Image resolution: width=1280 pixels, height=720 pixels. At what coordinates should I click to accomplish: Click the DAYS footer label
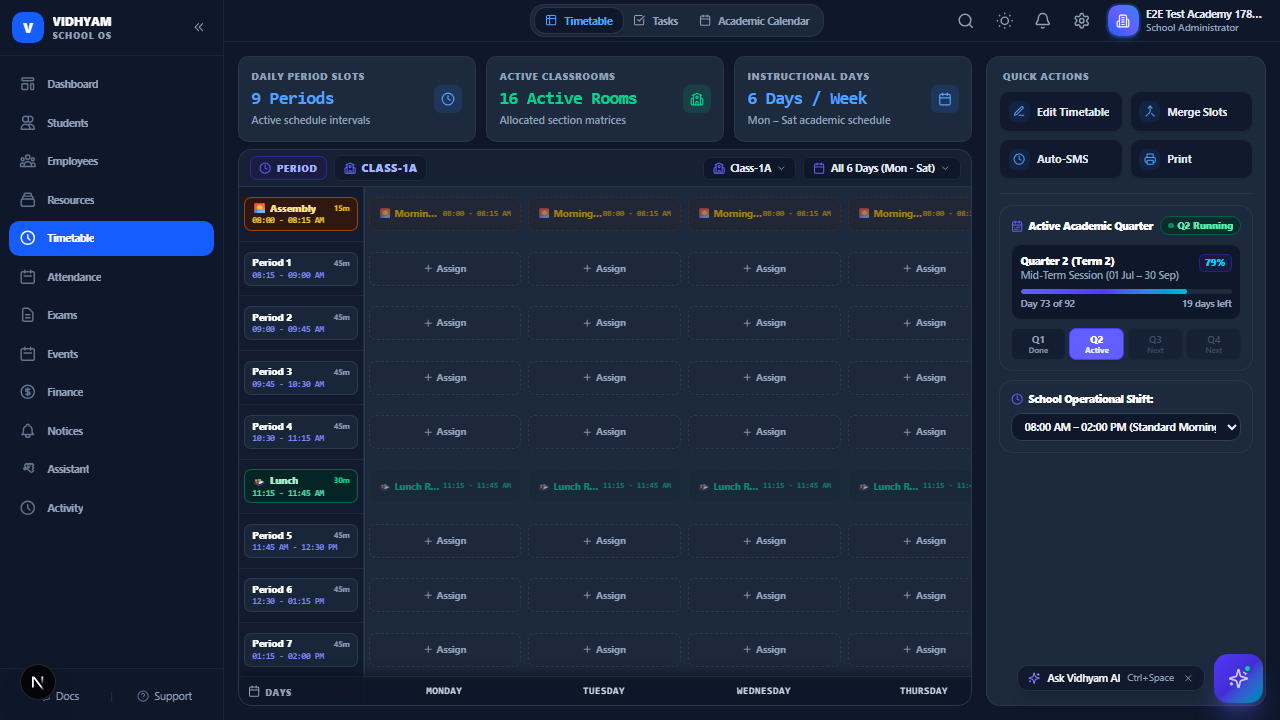(270, 691)
